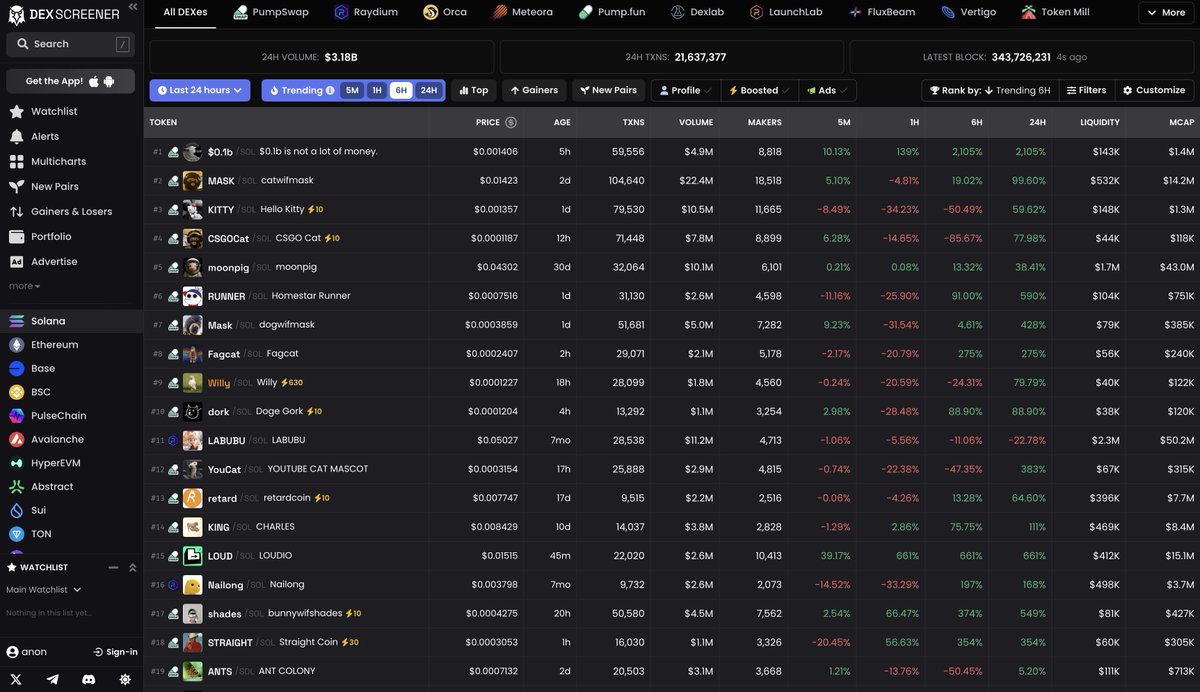This screenshot has width=1200, height=692.
Task: Open the moonpig token row
Action: tap(672, 267)
